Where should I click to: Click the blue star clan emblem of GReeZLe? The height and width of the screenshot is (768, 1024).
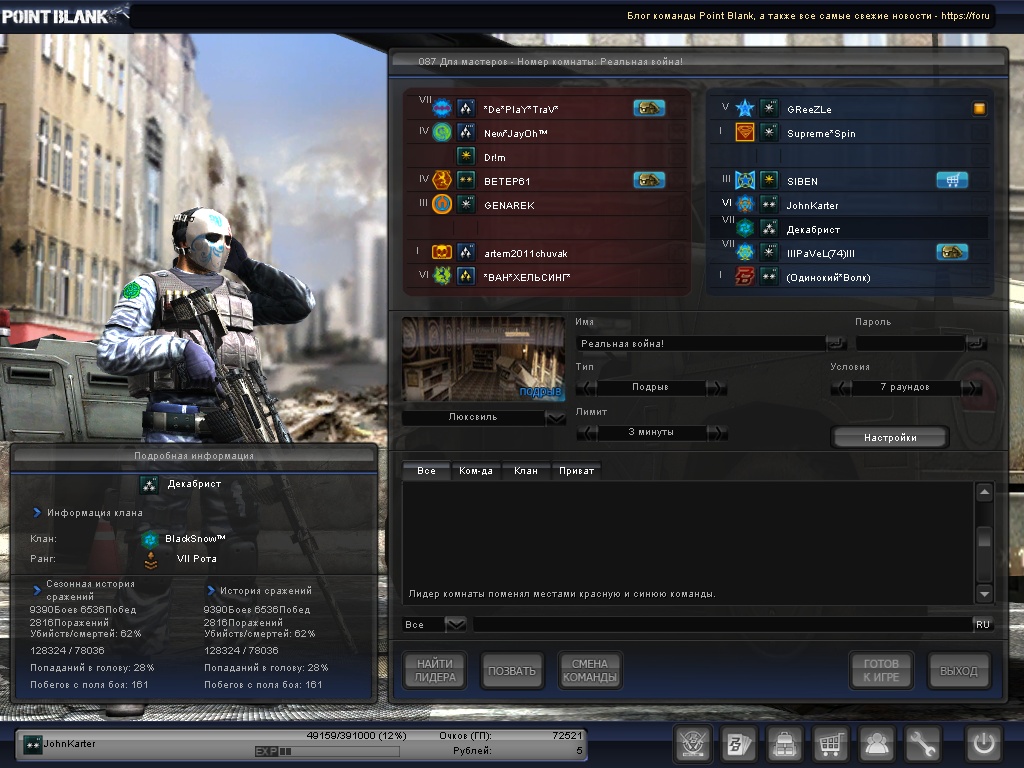tap(744, 108)
